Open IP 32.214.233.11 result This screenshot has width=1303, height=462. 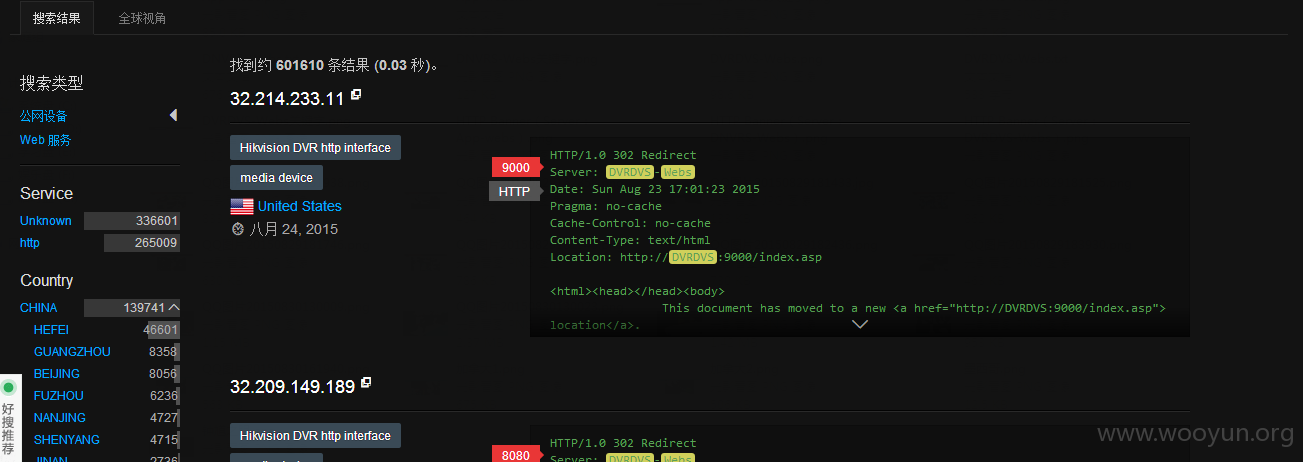click(x=287, y=98)
